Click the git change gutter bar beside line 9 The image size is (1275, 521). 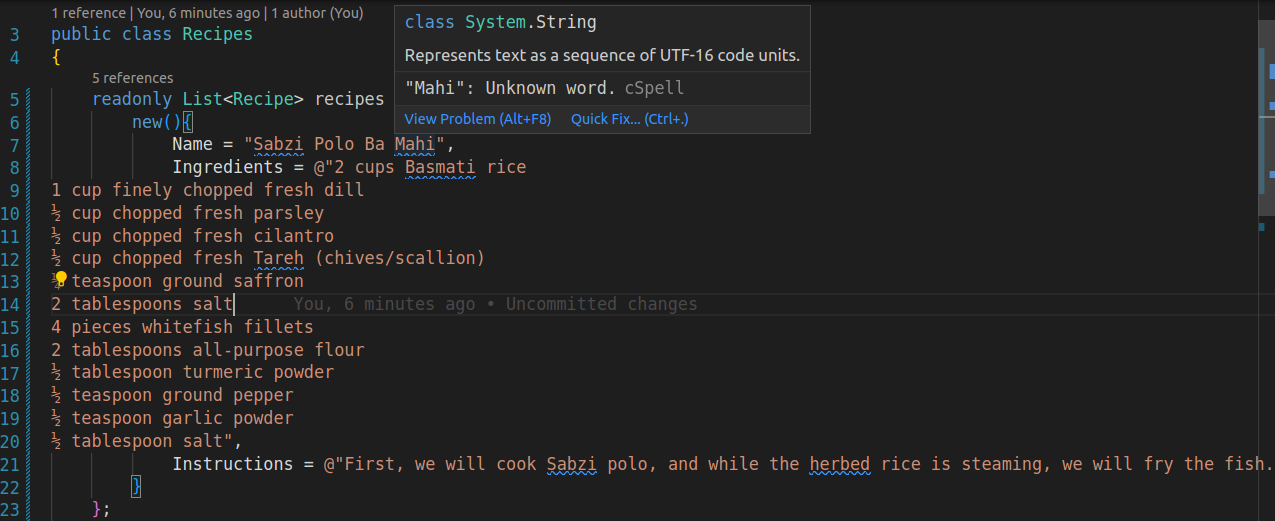coord(30,190)
